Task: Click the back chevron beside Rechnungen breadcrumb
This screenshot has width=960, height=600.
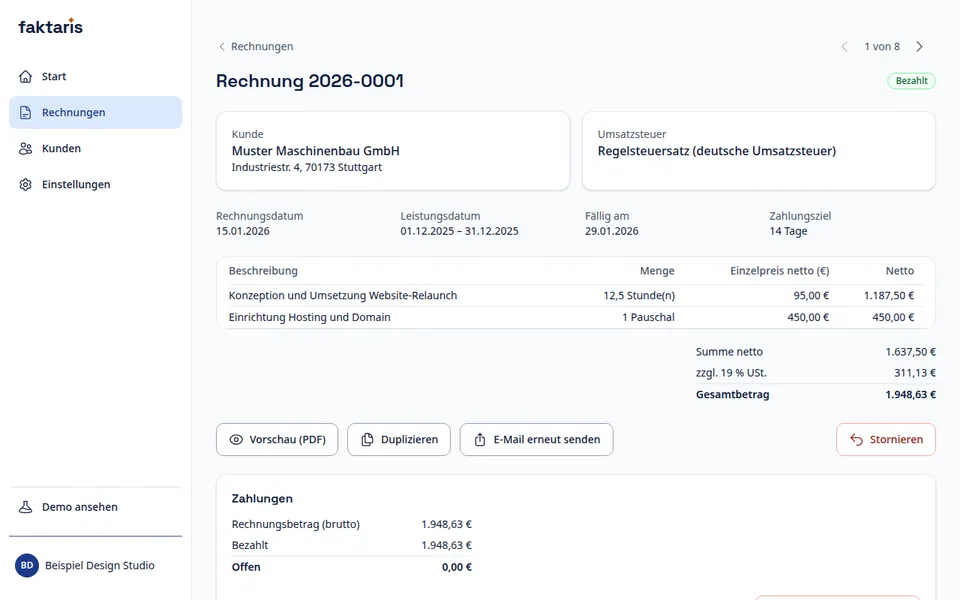Action: 222,47
